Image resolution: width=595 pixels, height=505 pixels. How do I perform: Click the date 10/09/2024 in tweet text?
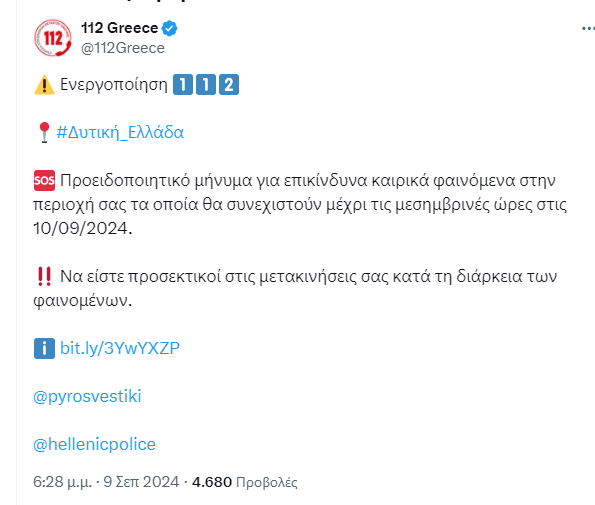click(83, 228)
